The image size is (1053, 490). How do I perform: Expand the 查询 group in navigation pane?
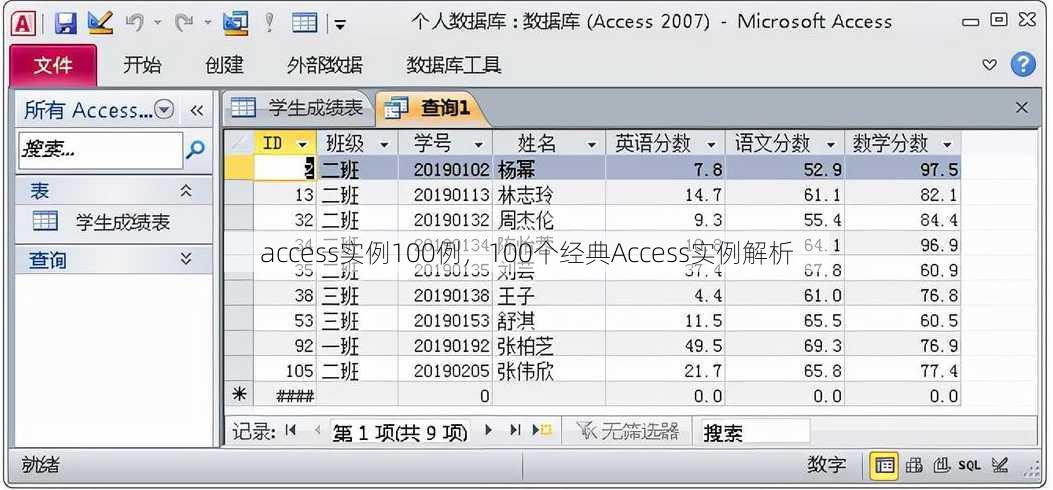click(x=187, y=259)
